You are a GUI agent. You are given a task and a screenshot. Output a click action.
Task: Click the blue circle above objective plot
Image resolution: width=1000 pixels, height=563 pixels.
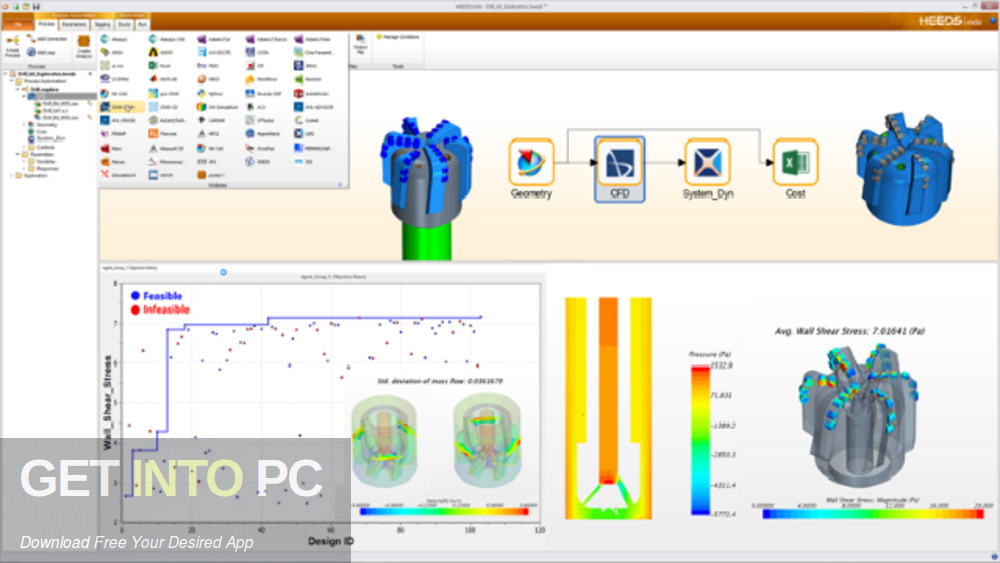point(223,272)
